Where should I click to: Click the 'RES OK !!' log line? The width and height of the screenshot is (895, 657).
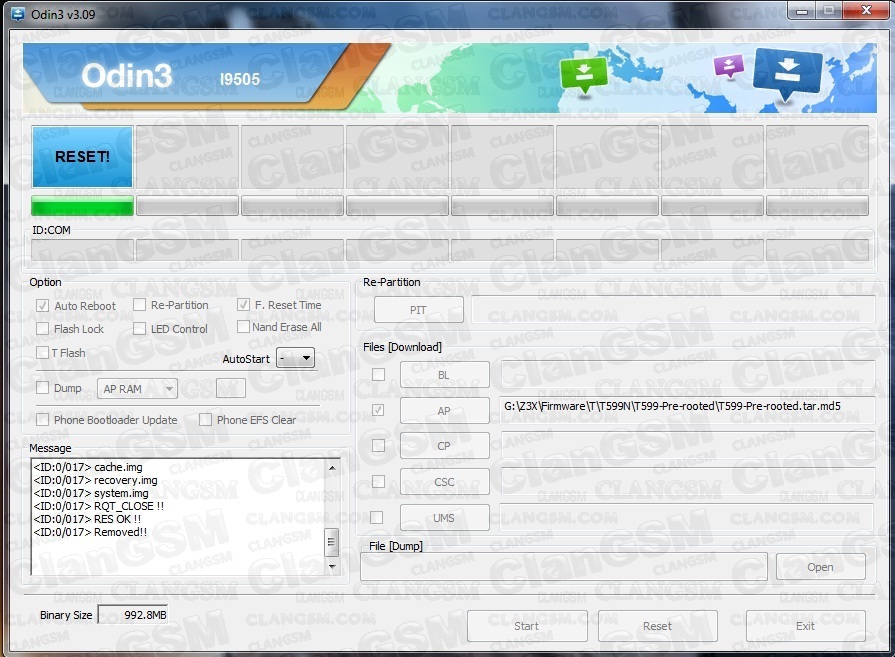click(87, 519)
